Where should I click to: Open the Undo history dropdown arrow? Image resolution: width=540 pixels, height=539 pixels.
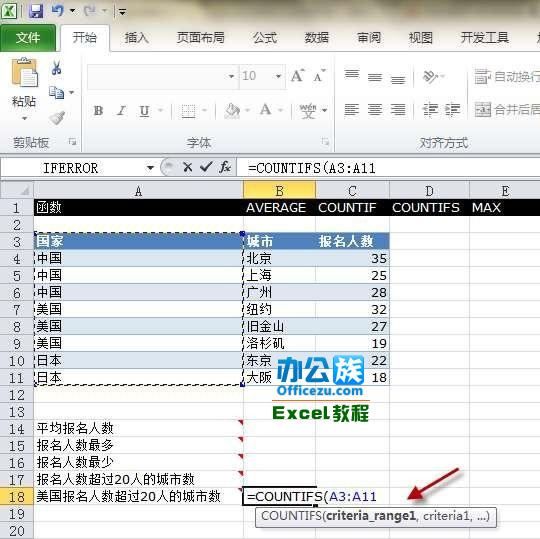(x=73, y=11)
